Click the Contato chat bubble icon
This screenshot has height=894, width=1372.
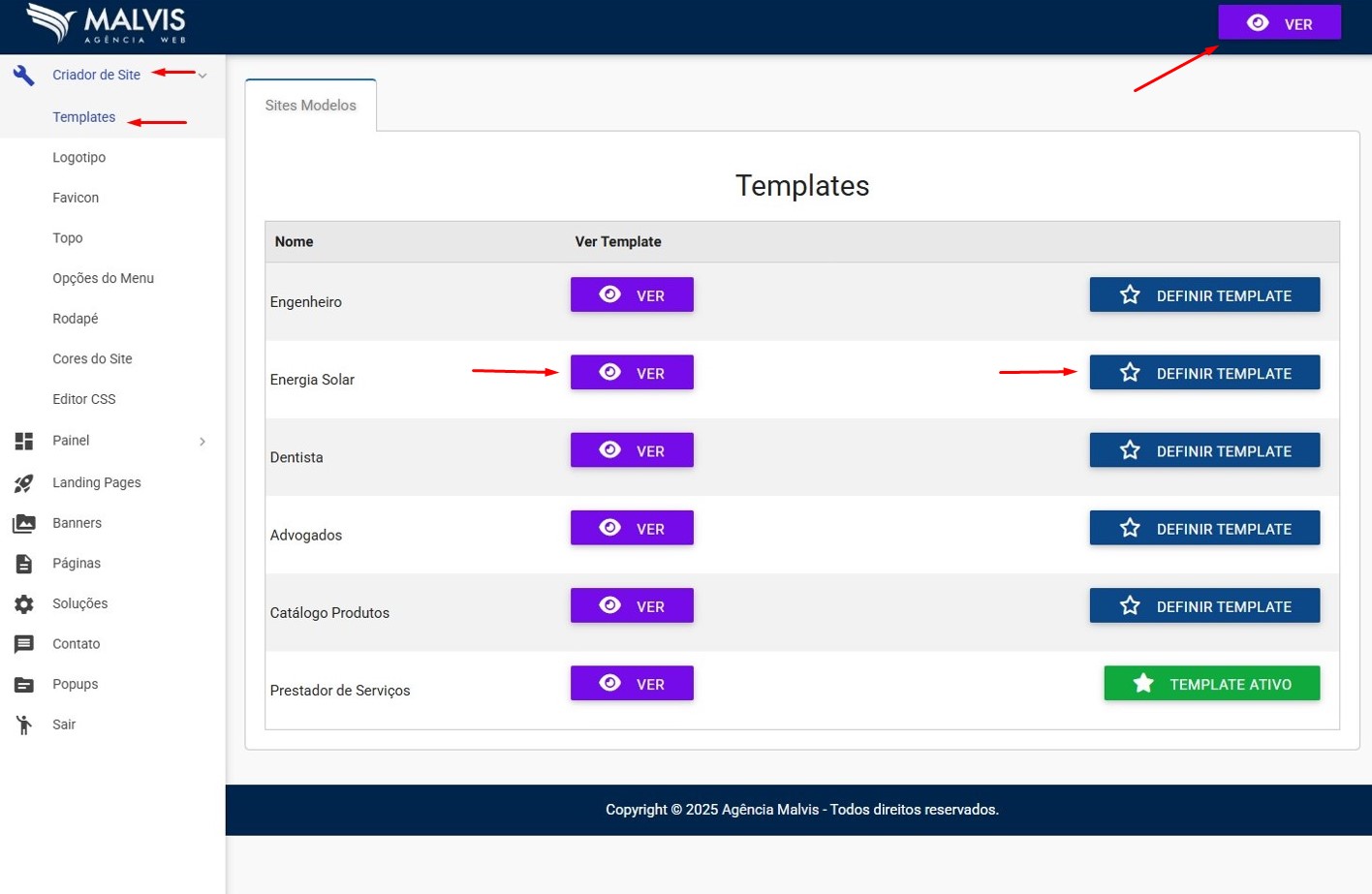(24, 644)
